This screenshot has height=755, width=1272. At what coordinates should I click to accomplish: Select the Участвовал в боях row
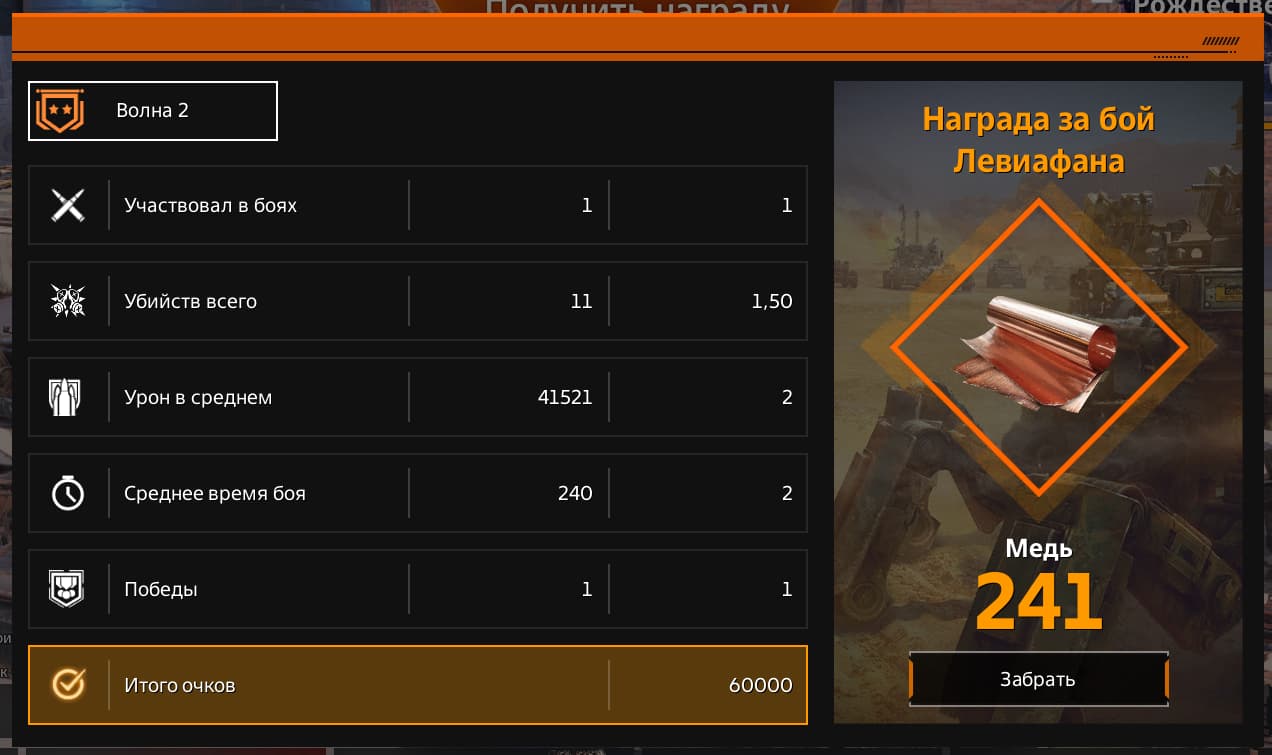click(418, 206)
